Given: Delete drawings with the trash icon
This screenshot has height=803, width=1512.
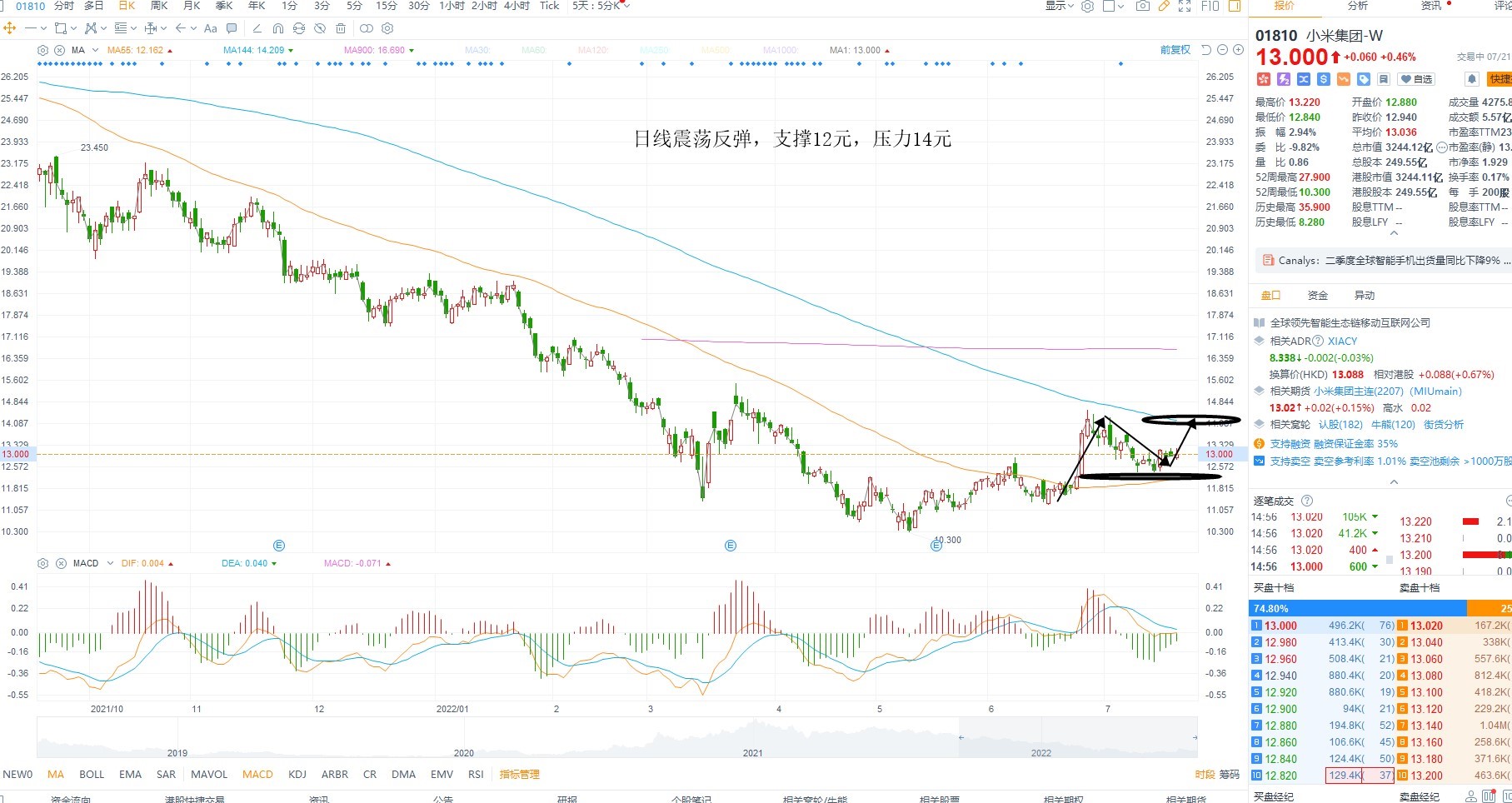Looking at the screenshot, I should (x=341, y=28).
